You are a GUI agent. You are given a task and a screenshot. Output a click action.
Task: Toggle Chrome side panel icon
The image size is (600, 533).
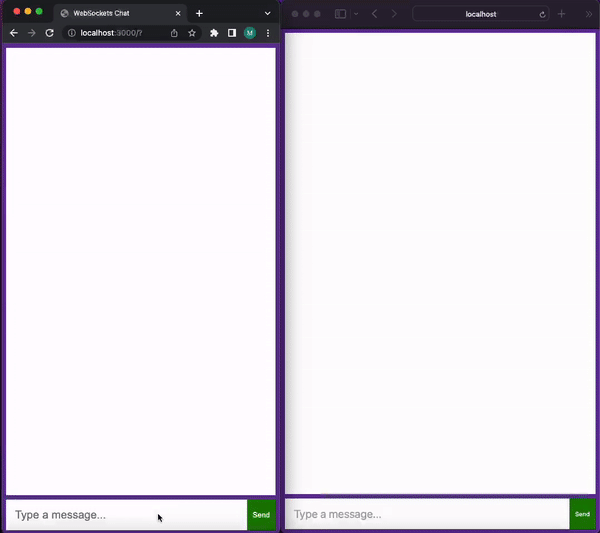[x=232, y=33]
